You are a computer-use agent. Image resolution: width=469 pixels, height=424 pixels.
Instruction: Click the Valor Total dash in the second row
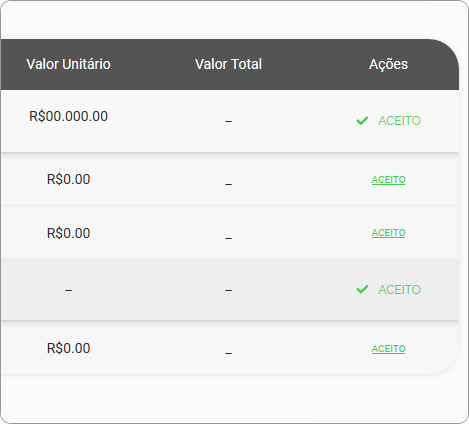tap(228, 184)
